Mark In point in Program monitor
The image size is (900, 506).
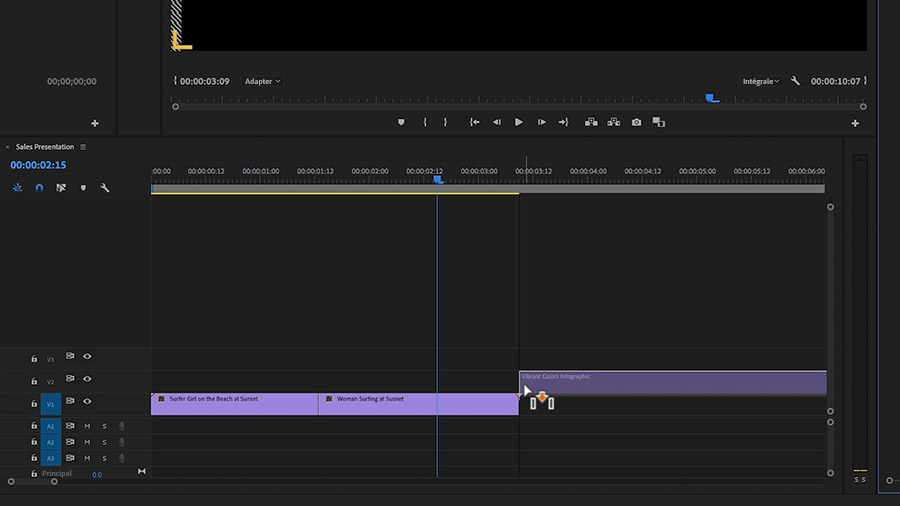click(x=425, y=122)
